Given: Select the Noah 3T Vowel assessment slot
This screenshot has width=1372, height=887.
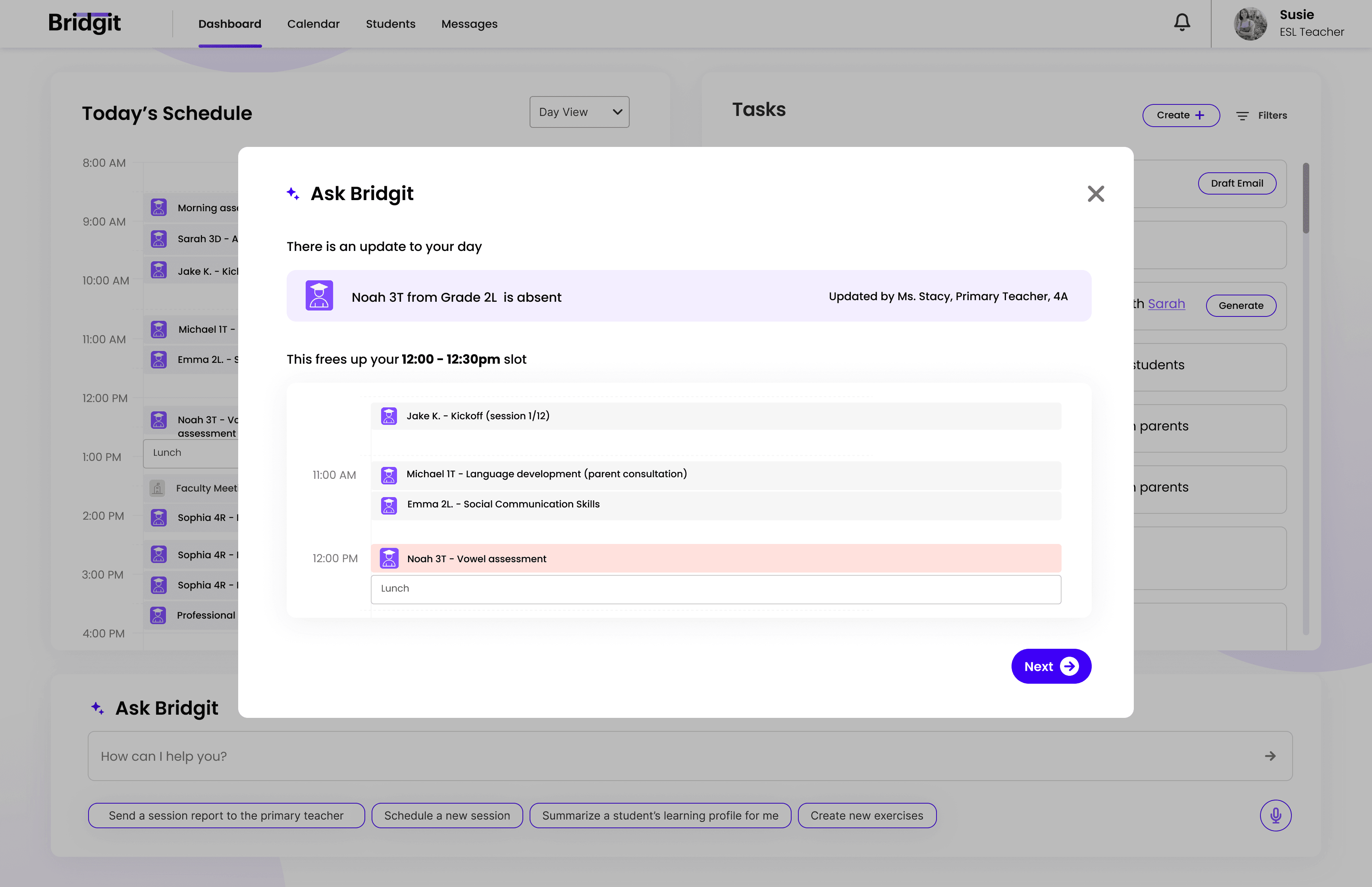Looking at the screenshot, I should (x=716, y=558).
